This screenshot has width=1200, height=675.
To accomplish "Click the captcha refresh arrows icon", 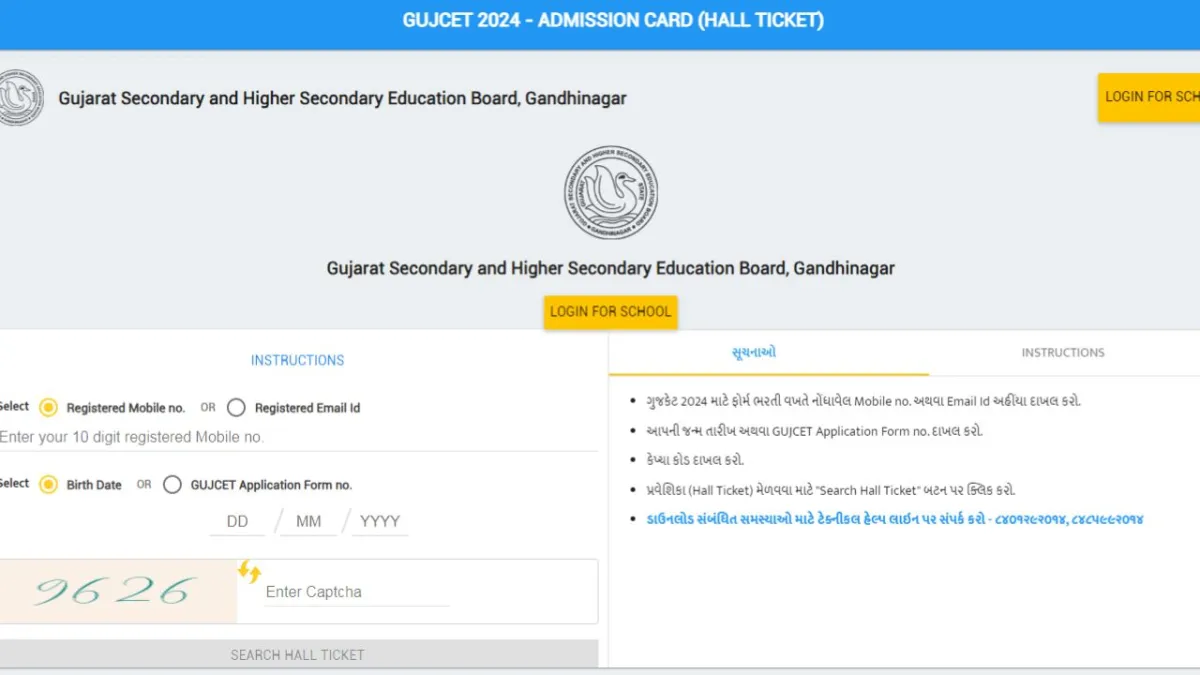I will [x=249, y=572].
